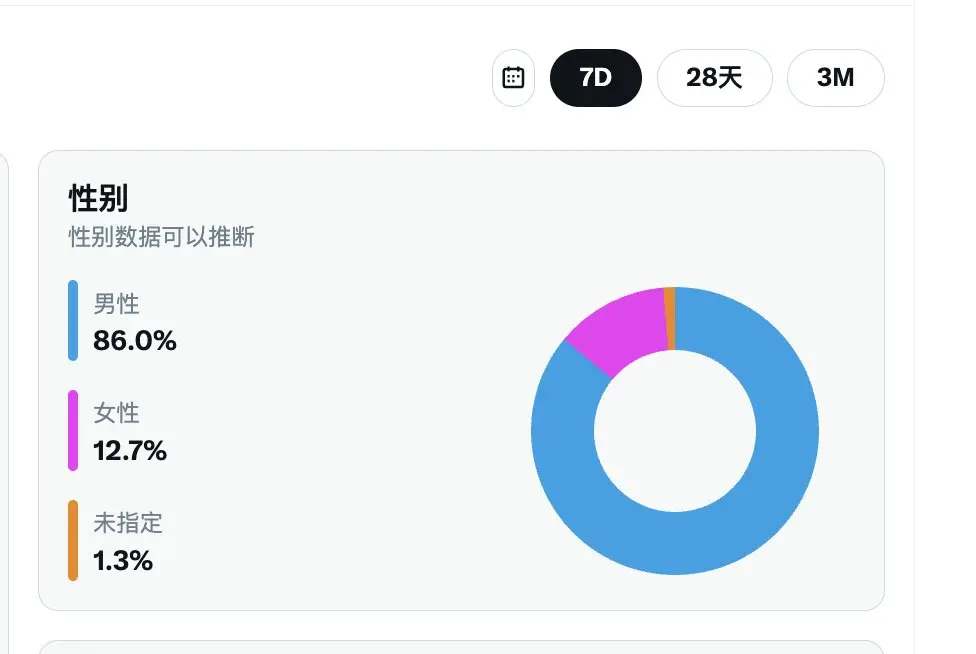Select the 女性 legend label

click(x=116, y=413)
